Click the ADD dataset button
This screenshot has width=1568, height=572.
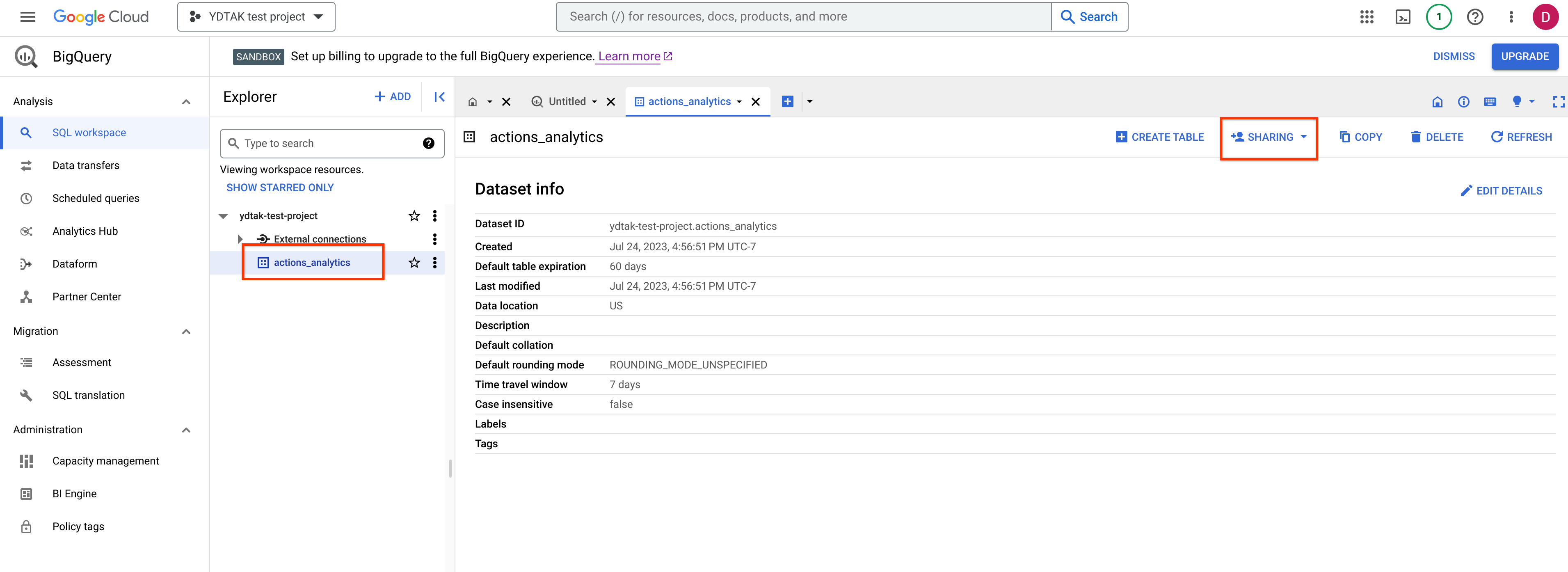click(x=393, y=97)
